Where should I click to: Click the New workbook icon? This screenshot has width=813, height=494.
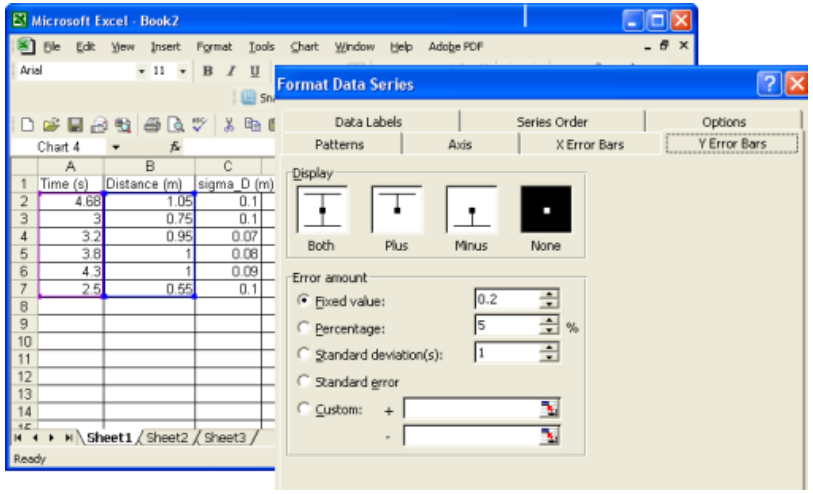tap(28, 125)
